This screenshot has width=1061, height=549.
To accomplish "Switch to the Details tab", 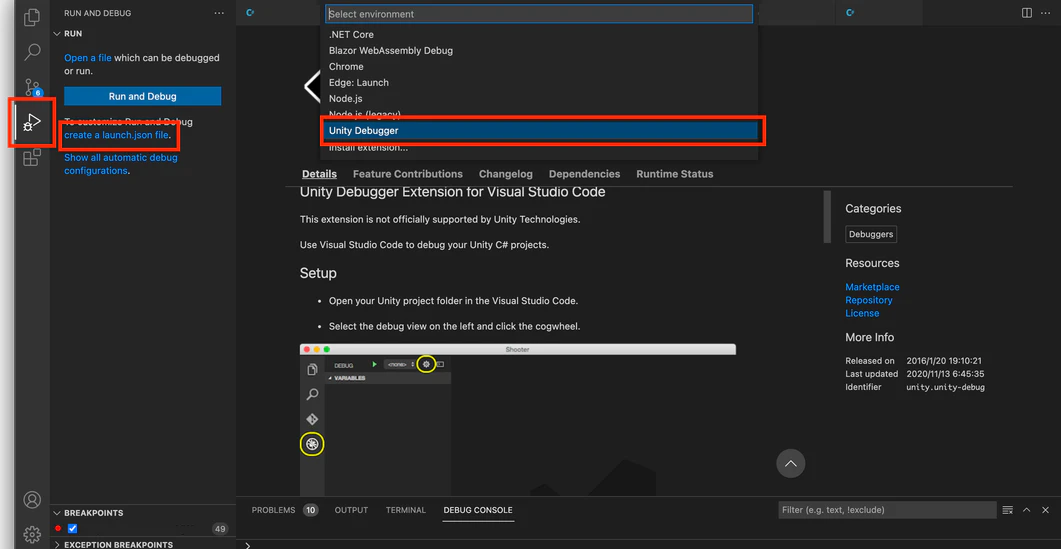I will coord(319,174).
